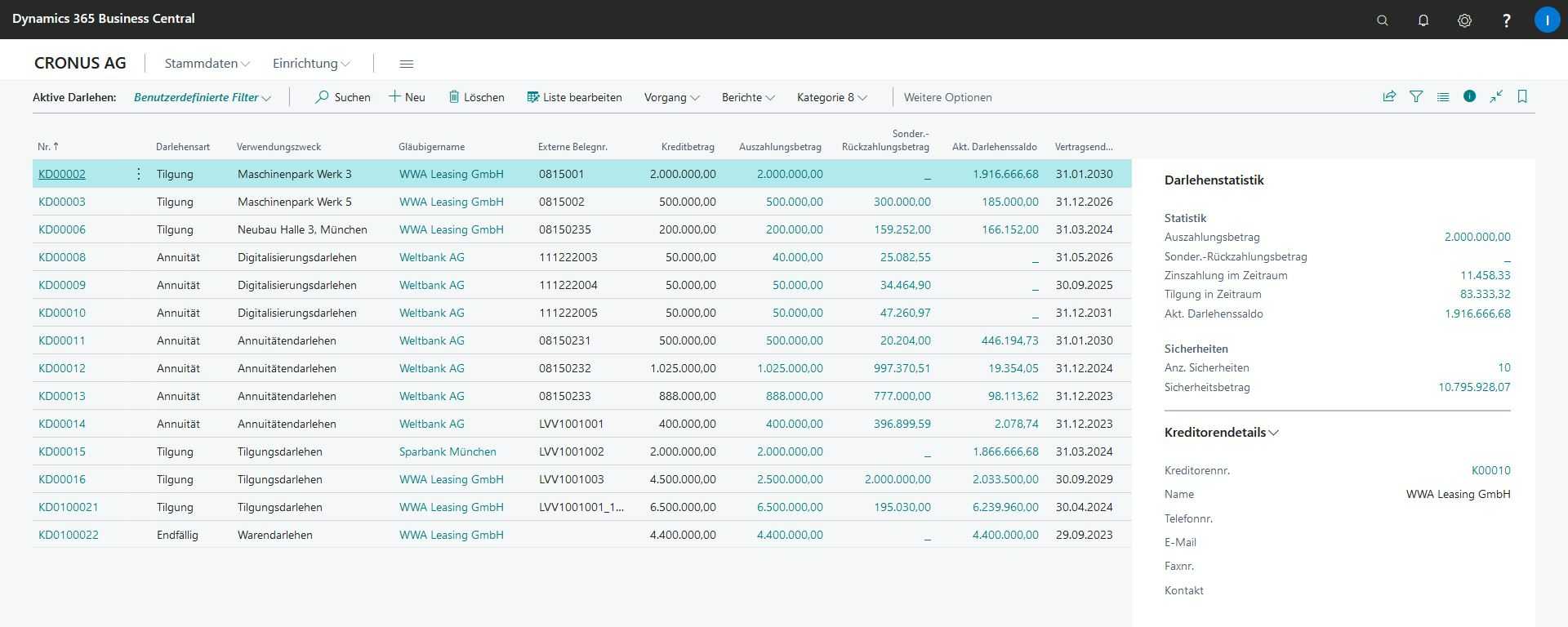The width and height of the screenshot is (1568, 627).
Task: Toggle the hamburger navigation menu
Action: [406, 64]
